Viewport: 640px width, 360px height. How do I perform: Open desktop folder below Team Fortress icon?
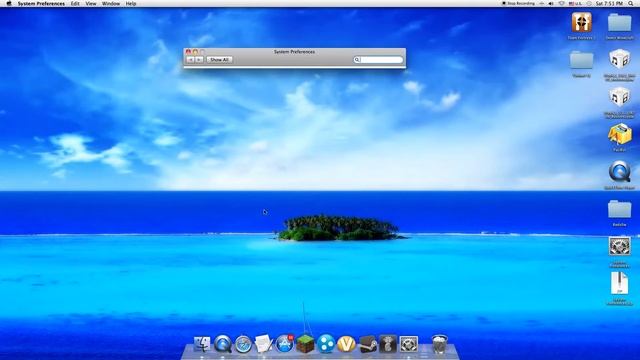point(582,60)
